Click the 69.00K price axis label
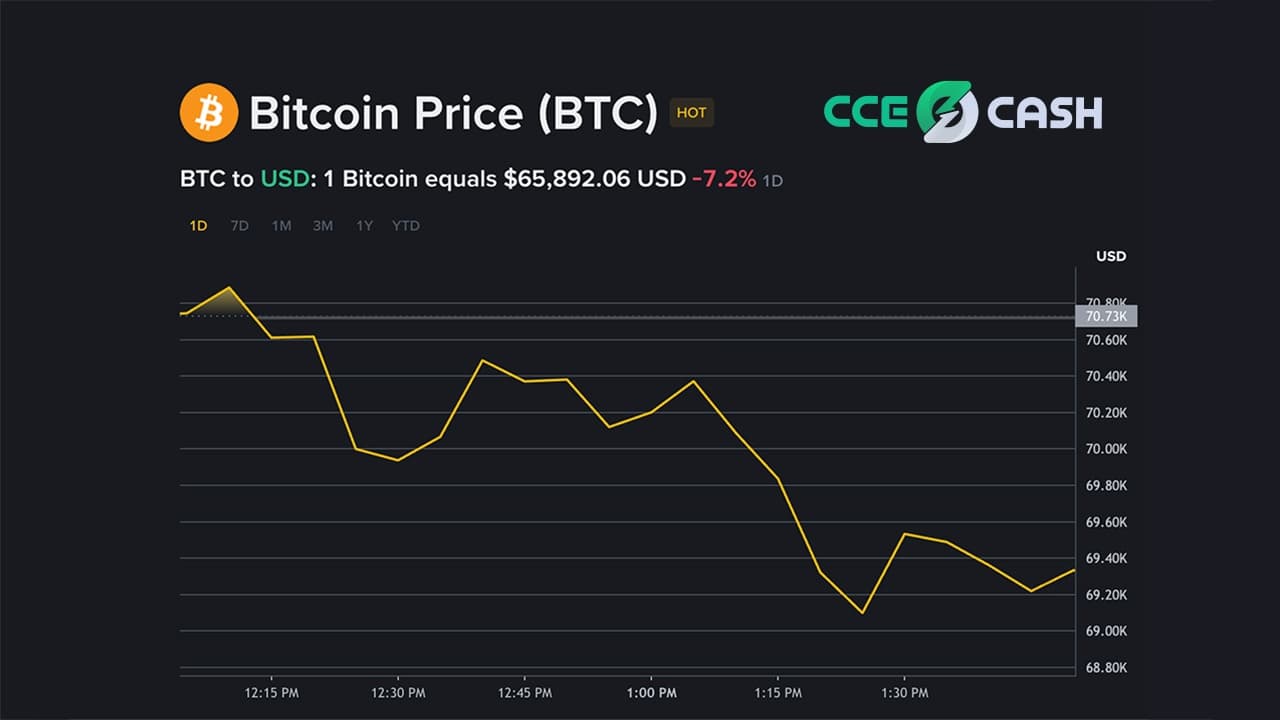1280x720 pixels. coord(1106,631)
